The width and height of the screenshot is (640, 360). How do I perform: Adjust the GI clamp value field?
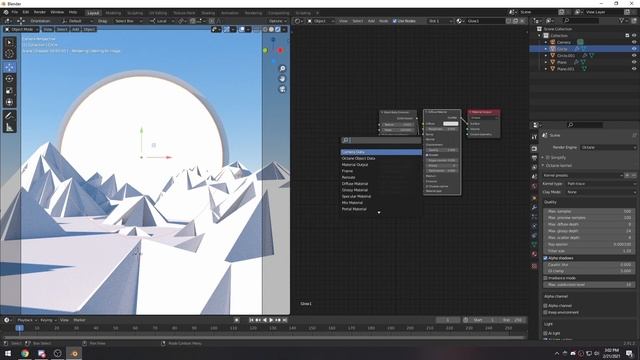pos(589,271)
